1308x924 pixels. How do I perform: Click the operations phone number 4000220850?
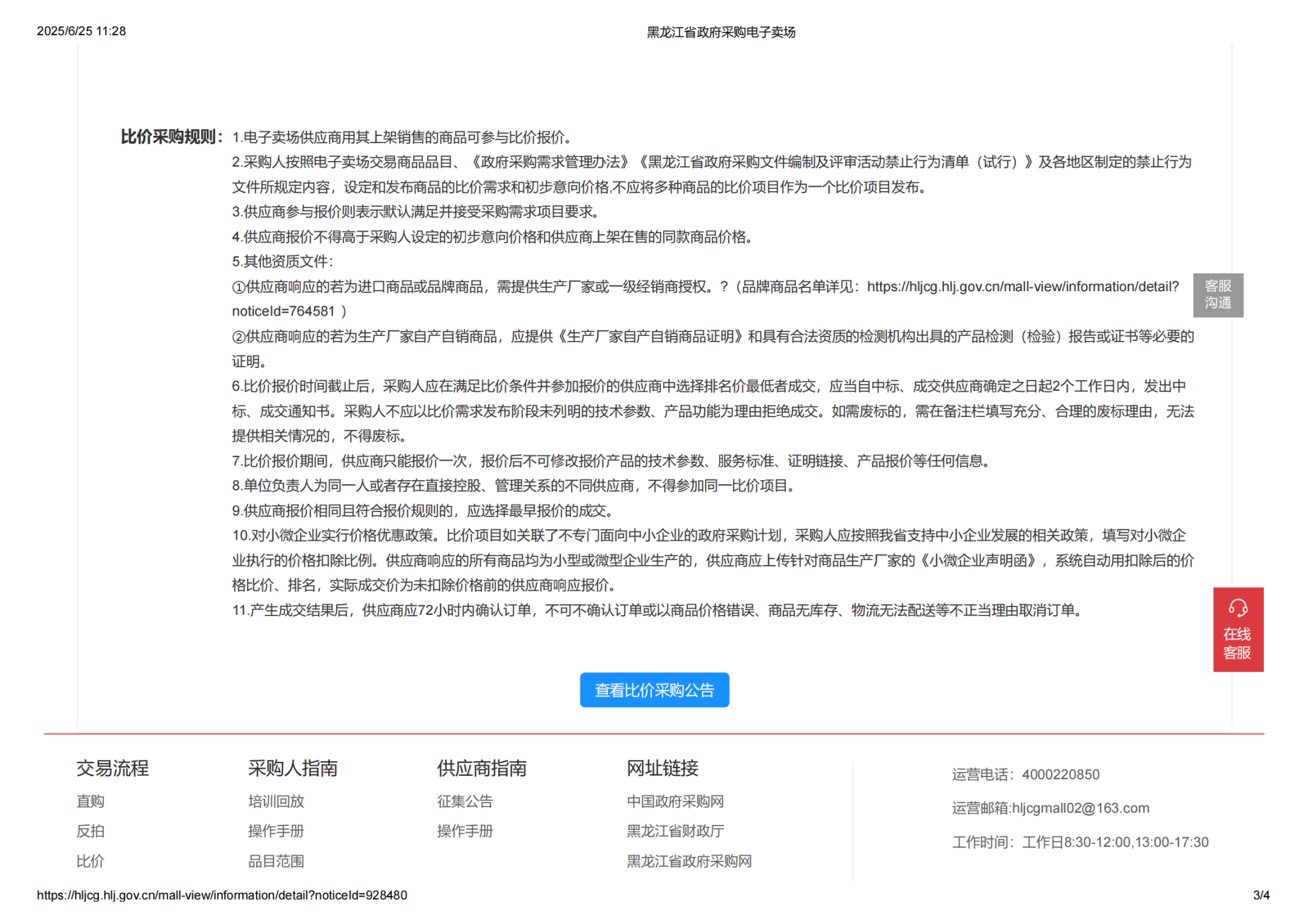[x=1060, y=775]
